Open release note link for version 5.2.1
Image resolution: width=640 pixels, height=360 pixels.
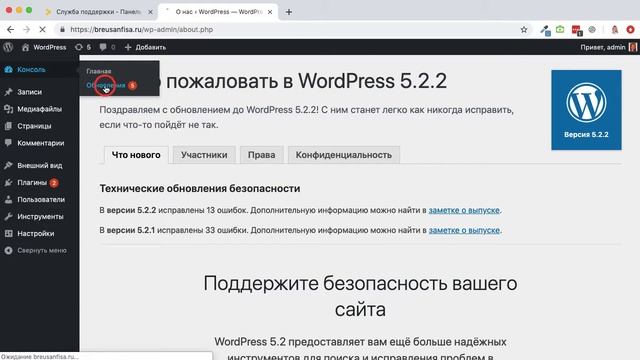point(464,230)
